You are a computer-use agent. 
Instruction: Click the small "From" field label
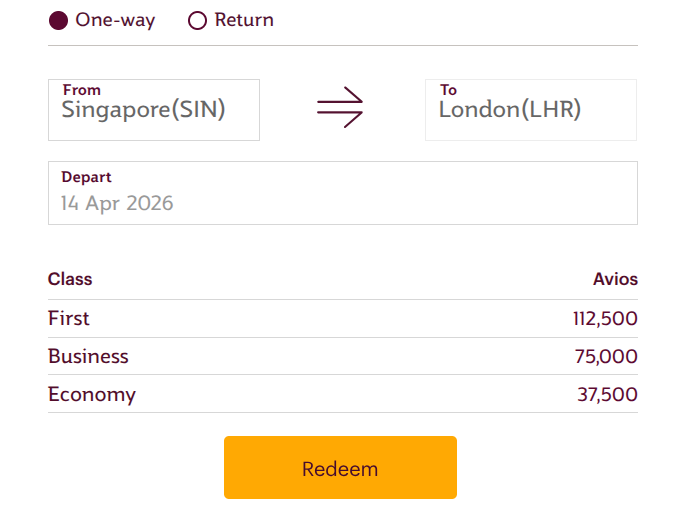pos(81,90)
